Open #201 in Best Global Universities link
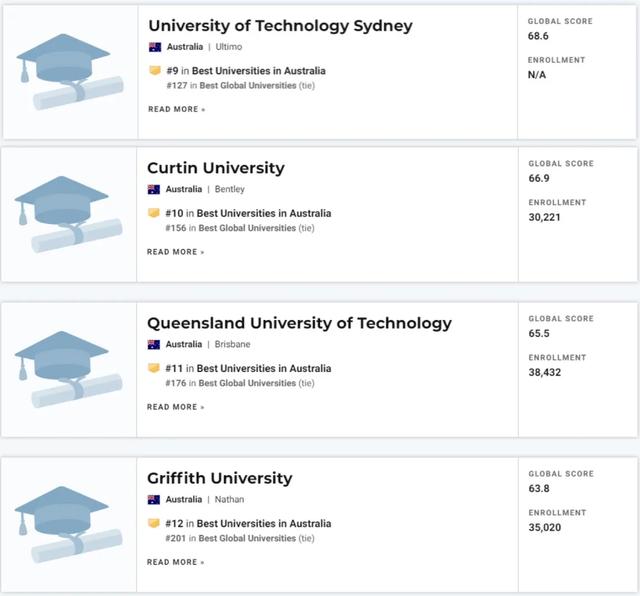This screenshot has height=596, width=640. tap(240, 538)
